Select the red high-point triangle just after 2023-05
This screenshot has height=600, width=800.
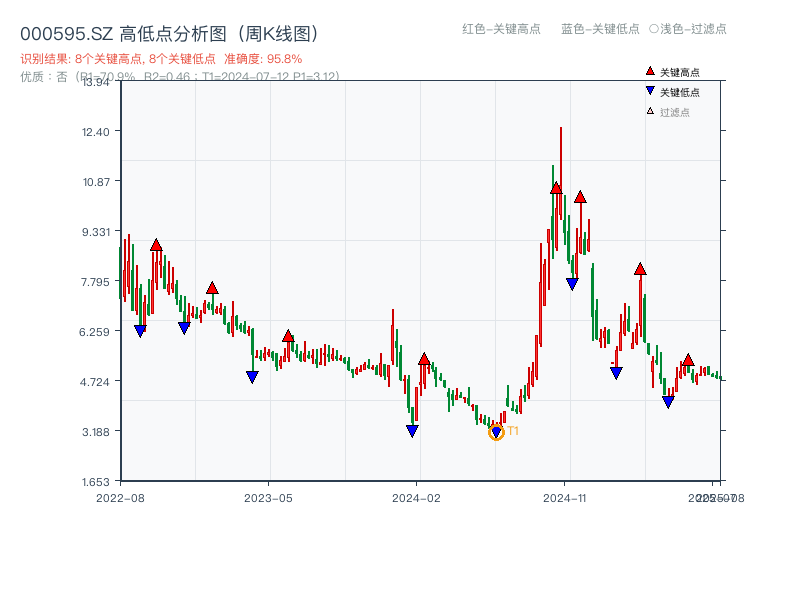click(288, 336)
